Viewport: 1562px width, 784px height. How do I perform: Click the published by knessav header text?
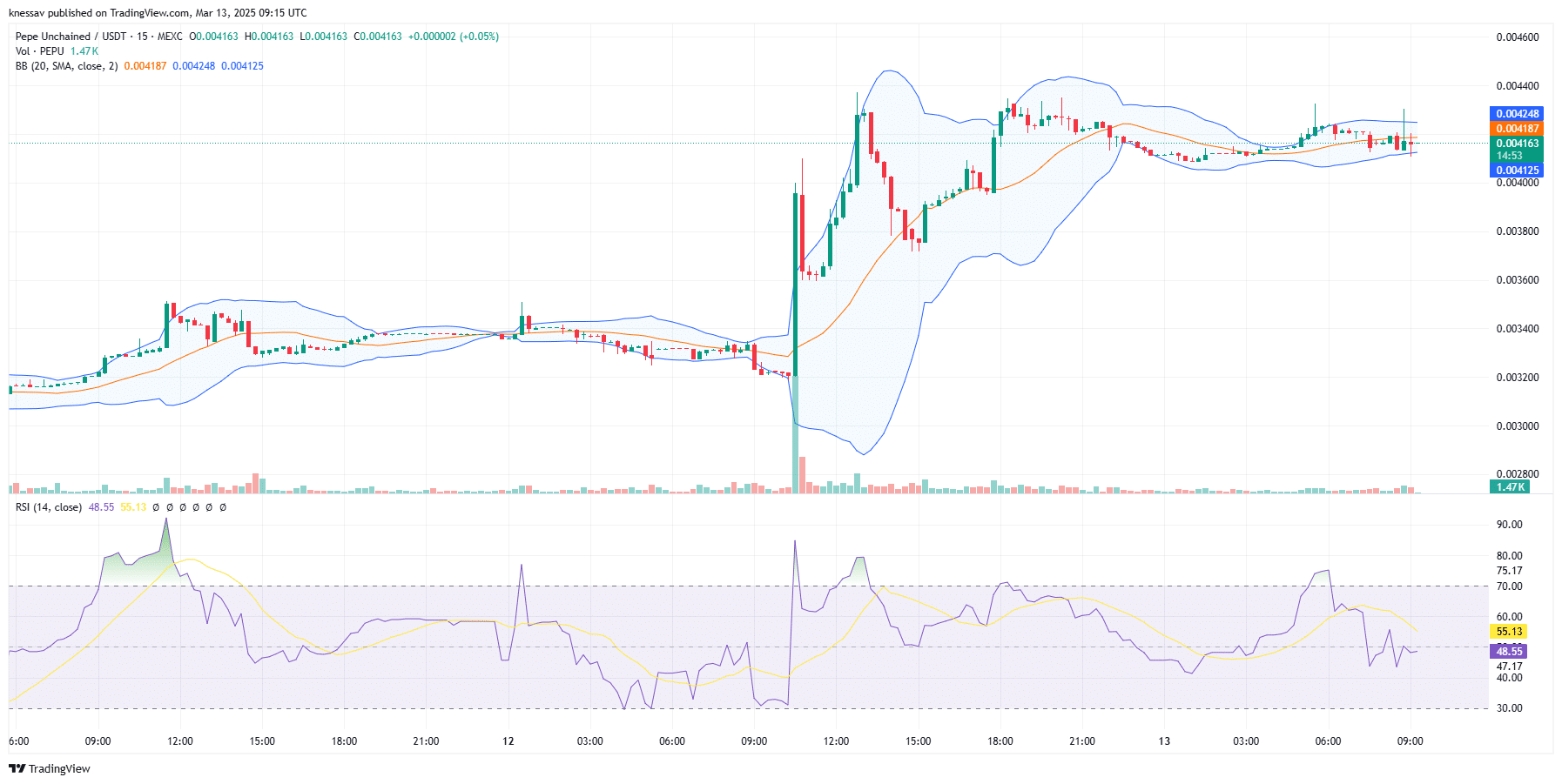pyautogui.click(x=158, y=13)
